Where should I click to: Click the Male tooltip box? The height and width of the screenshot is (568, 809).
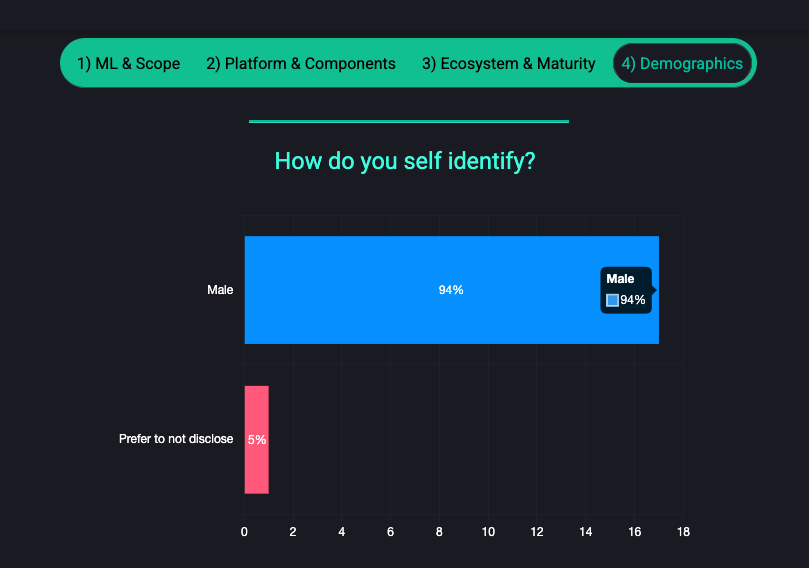click(x=626, y=290)
